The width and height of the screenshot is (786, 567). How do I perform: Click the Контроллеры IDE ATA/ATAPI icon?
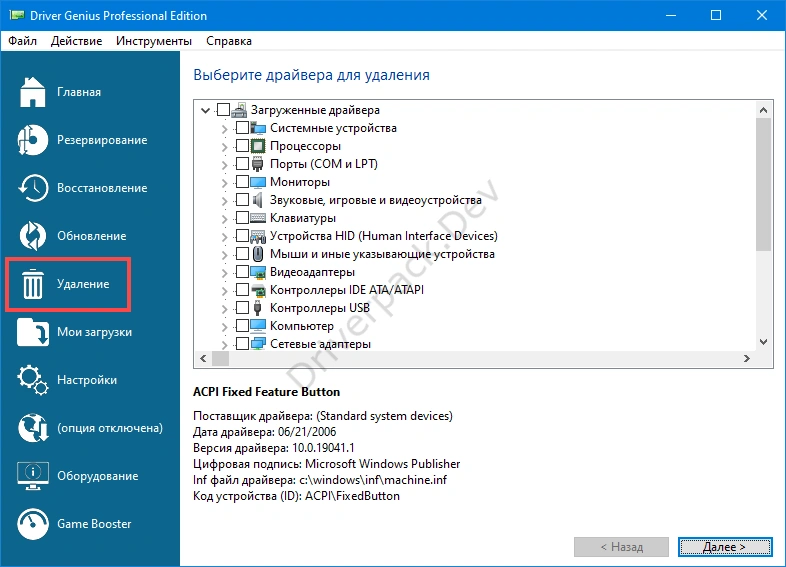(258, 290)
